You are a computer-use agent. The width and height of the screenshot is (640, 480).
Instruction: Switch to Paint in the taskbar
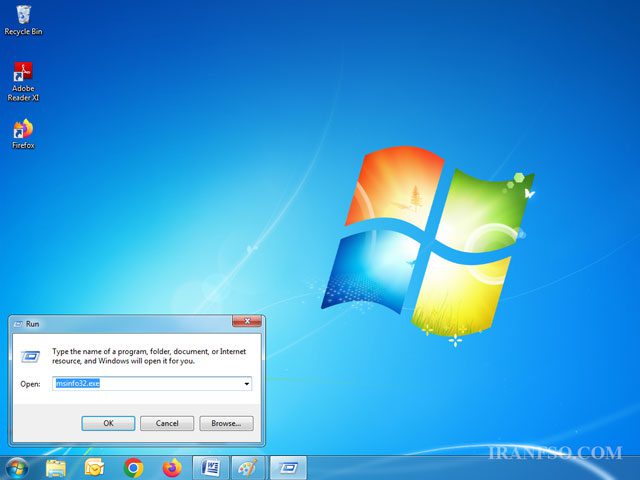point(248,468)
